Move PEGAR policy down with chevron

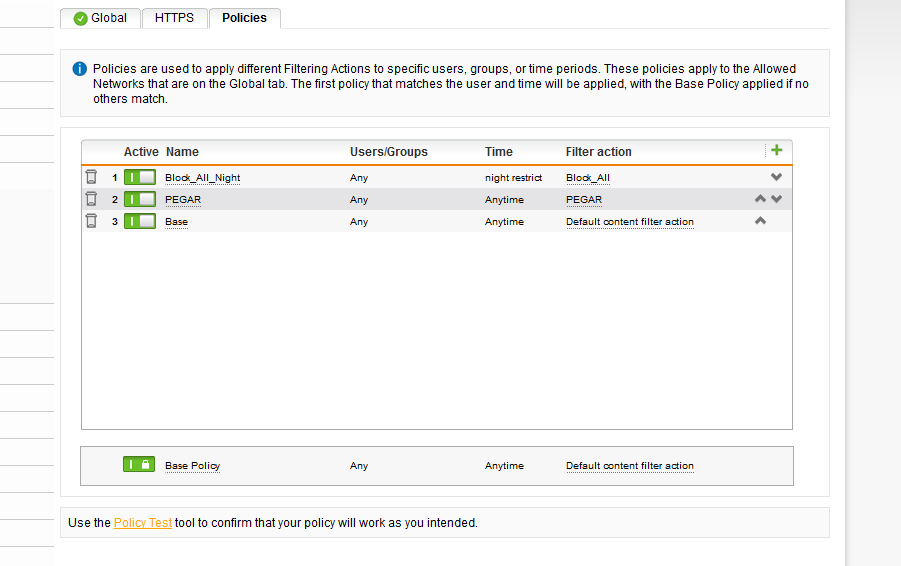click(x=776, y=199)
